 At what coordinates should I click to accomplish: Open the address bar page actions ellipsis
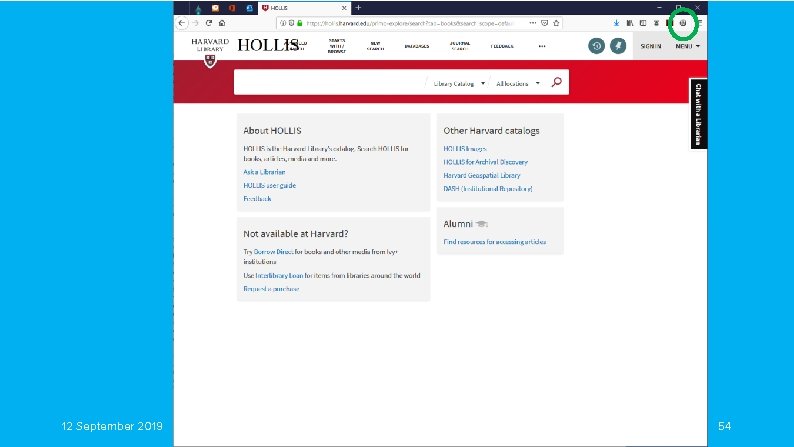[x=533, y=23]
